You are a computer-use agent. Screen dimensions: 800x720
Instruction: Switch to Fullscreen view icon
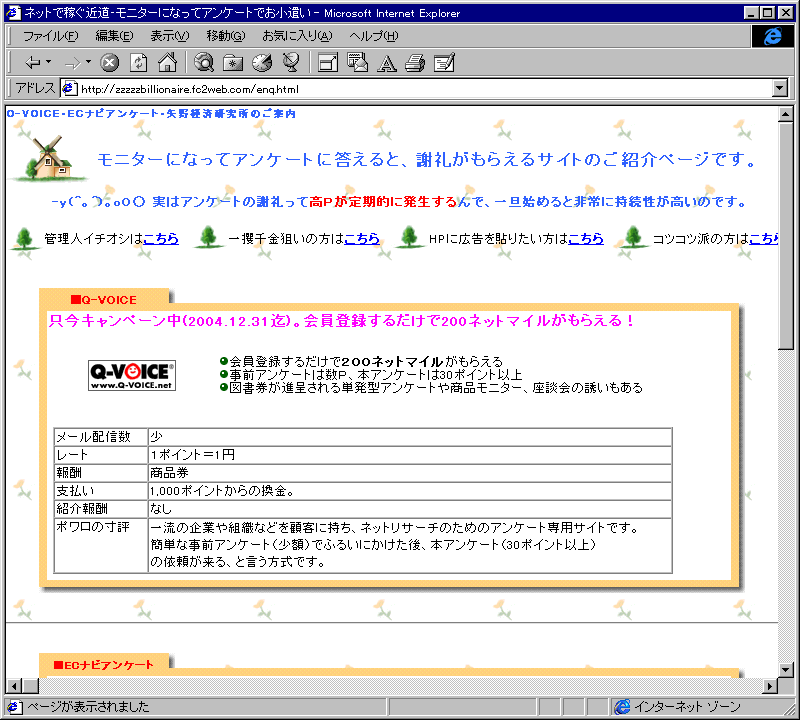(328, 63)
